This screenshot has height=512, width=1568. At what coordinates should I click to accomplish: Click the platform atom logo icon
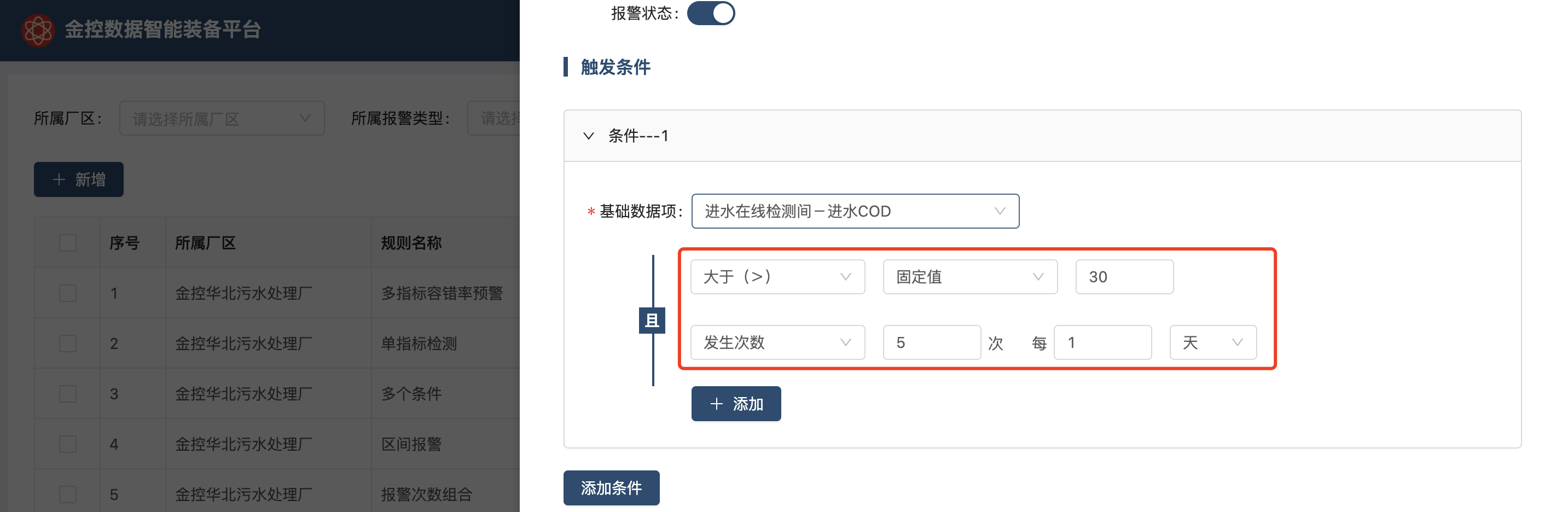click(38, 30)
